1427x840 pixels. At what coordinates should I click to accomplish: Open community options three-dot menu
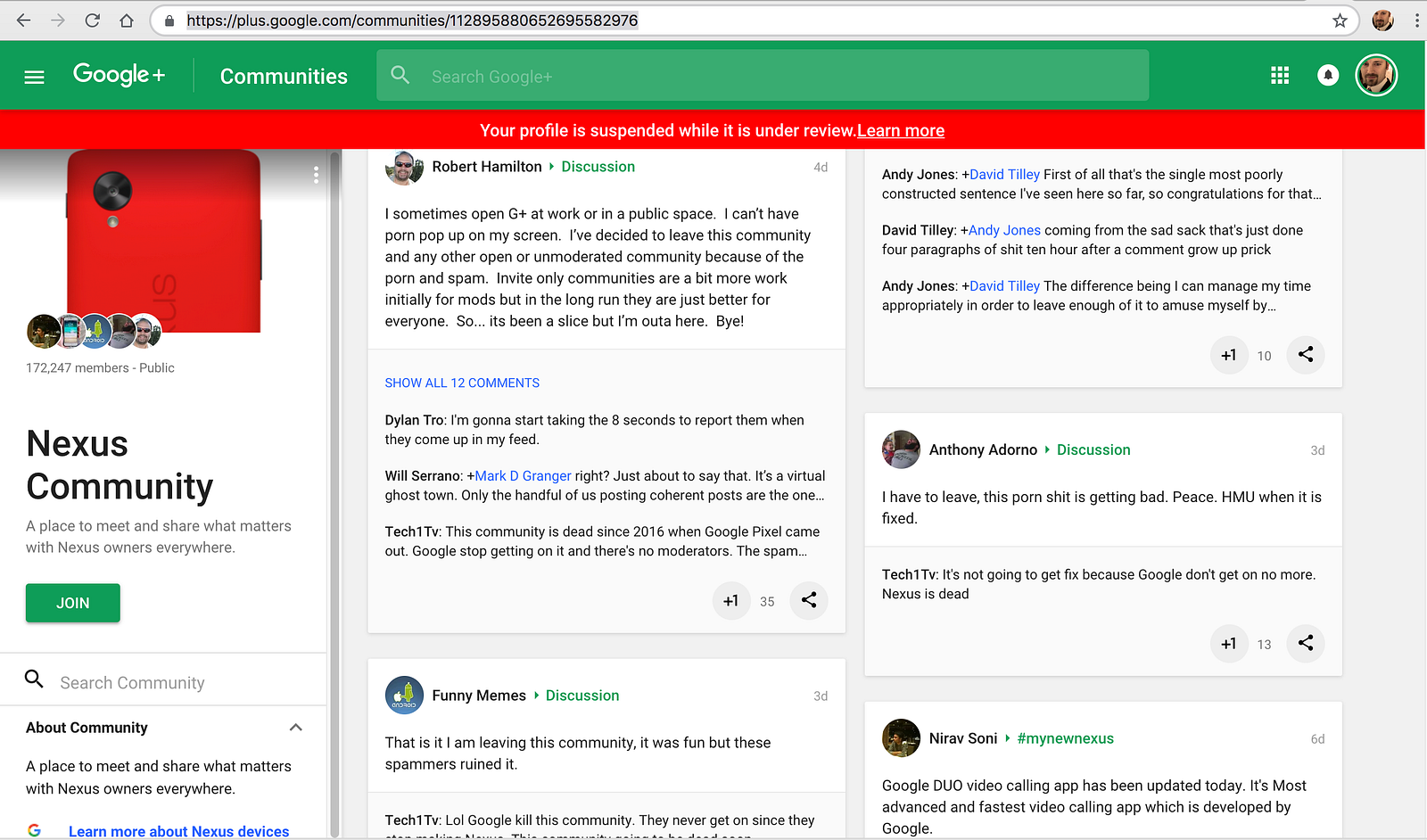(316, 175)
